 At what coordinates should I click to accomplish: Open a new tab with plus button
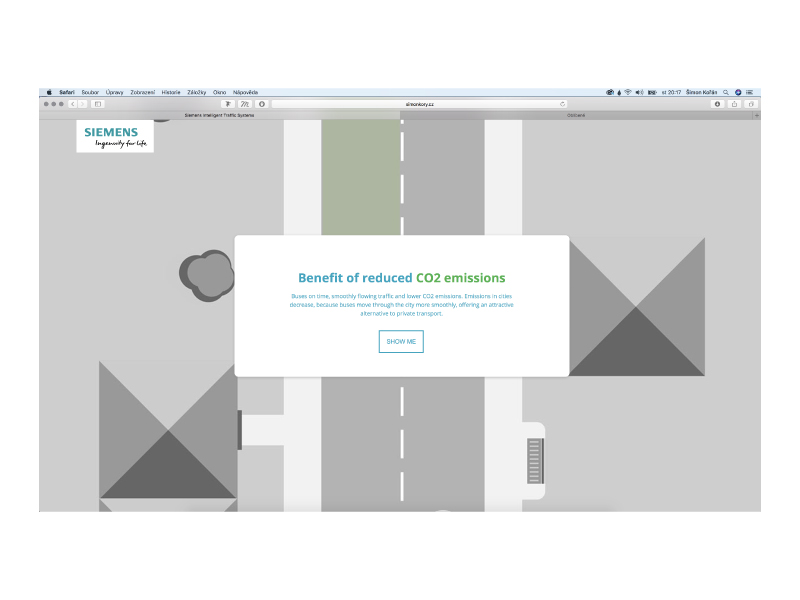(756, 115)
